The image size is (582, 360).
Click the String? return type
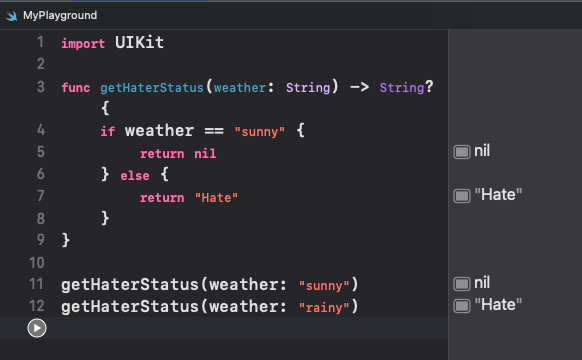tap(406, 88)
